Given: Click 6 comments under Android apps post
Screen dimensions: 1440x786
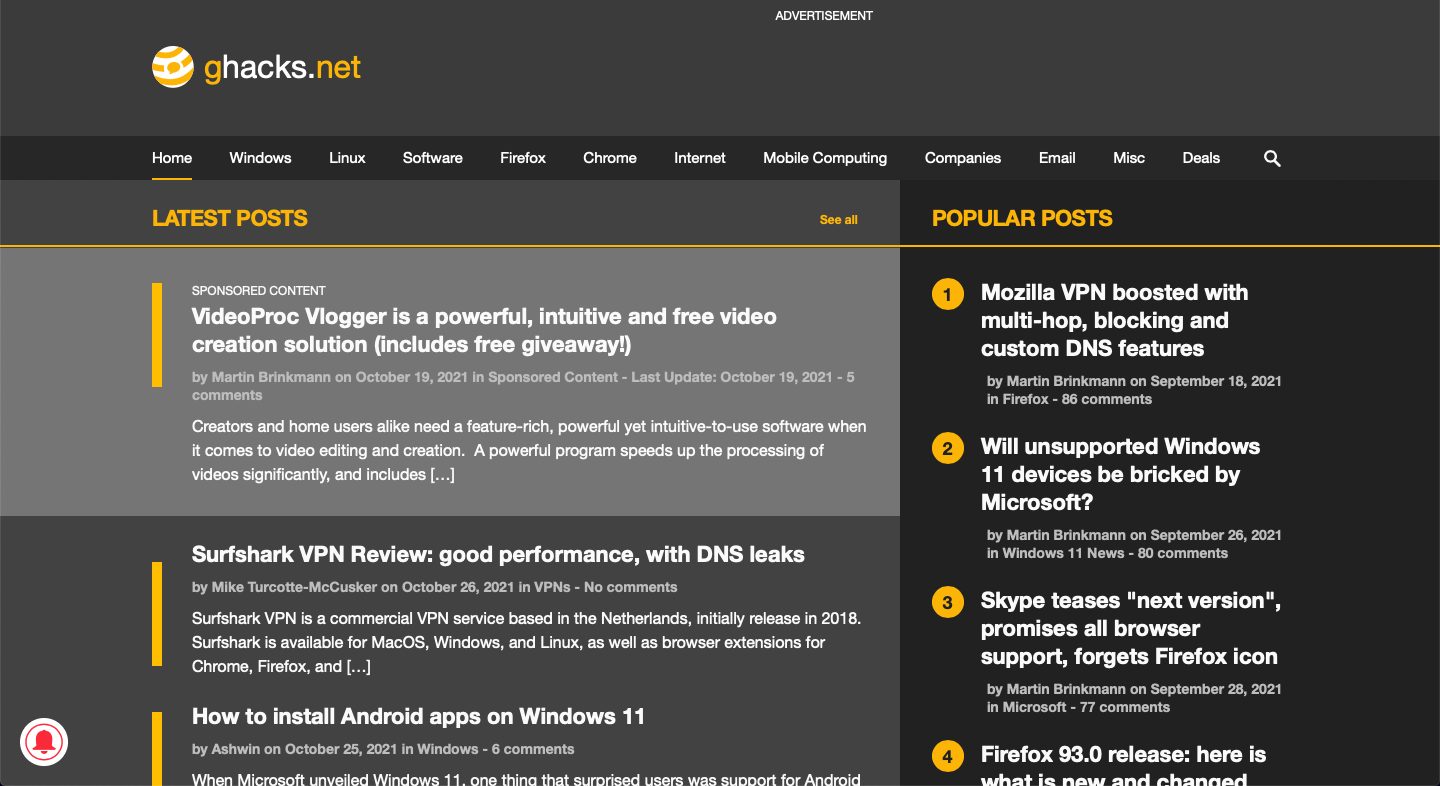Looking at the screenshot, I should (x=533, y=749).
